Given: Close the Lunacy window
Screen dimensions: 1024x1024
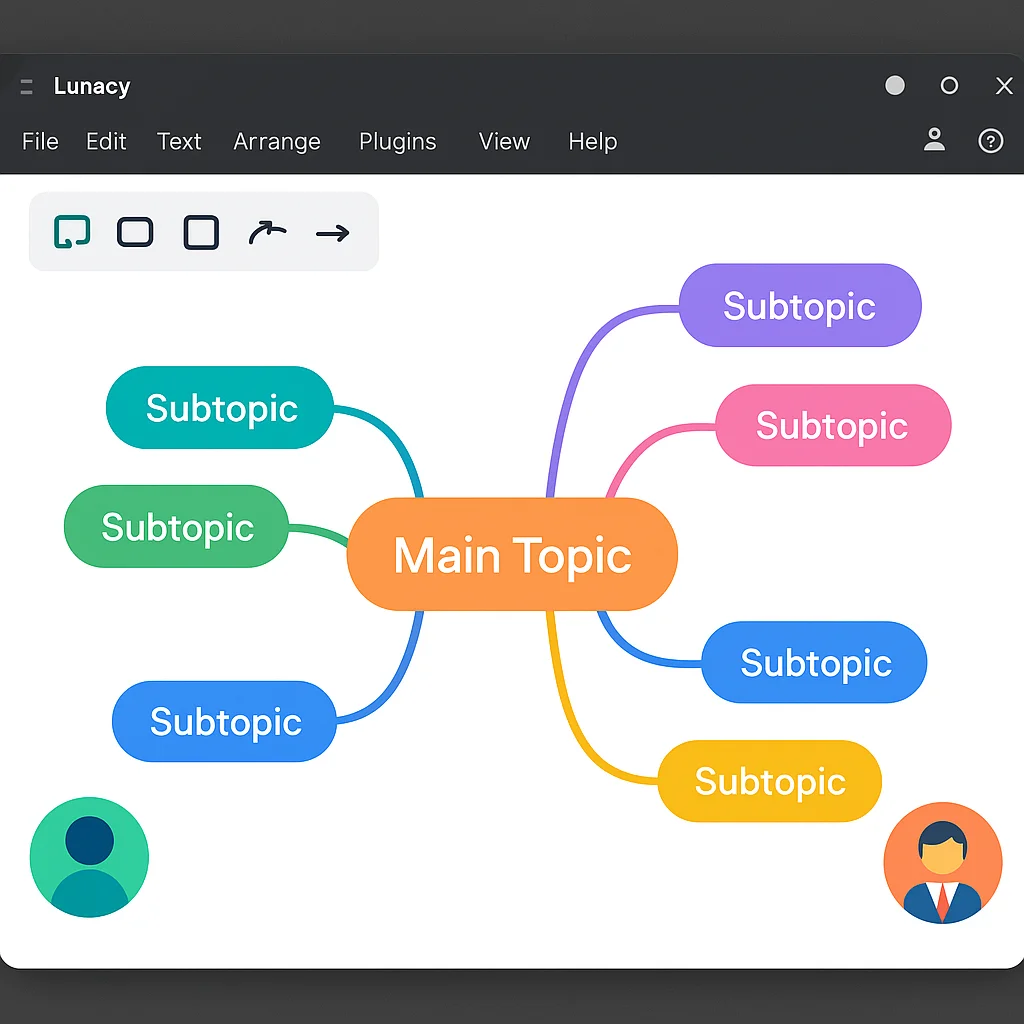Looking at the screenshot, I should [x=1004, y=86].
